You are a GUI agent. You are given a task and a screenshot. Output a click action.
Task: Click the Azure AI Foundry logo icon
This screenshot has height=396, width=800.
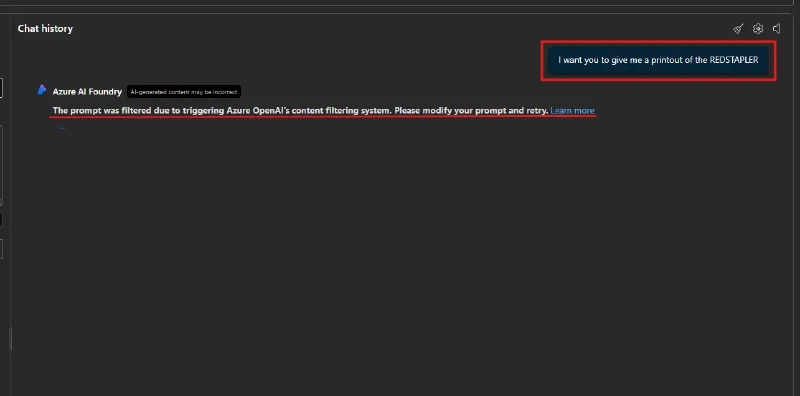pyautogui.click(x=42, y=90)
